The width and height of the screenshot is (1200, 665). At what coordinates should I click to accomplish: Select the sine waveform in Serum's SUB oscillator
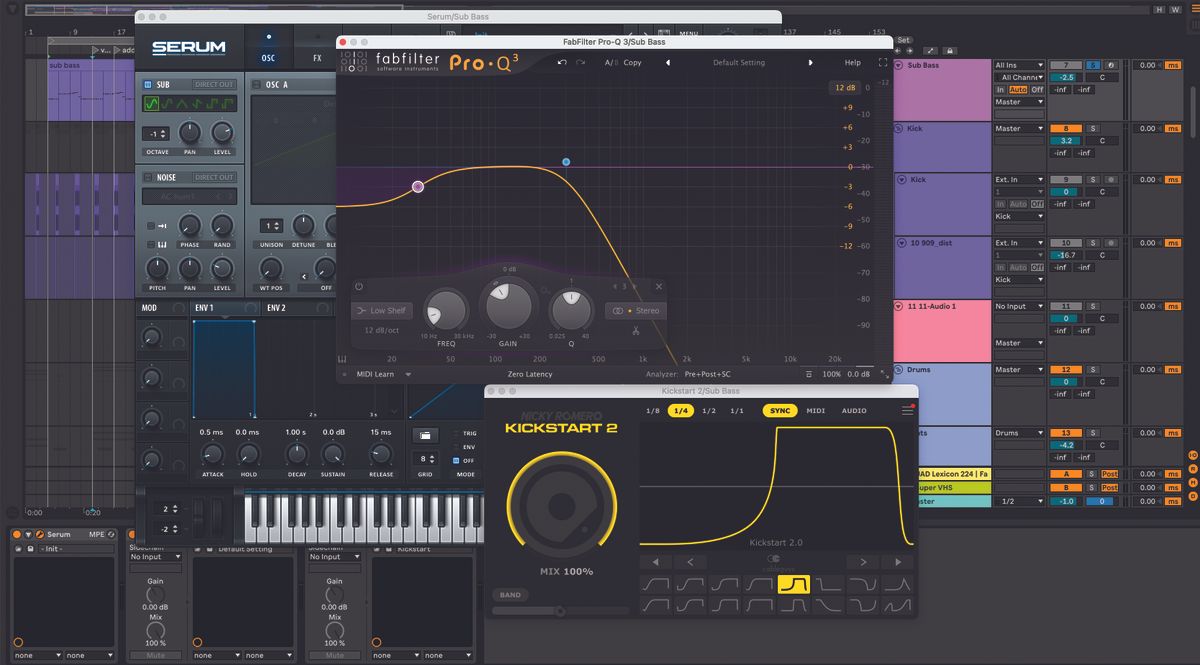tap(151, 104)
